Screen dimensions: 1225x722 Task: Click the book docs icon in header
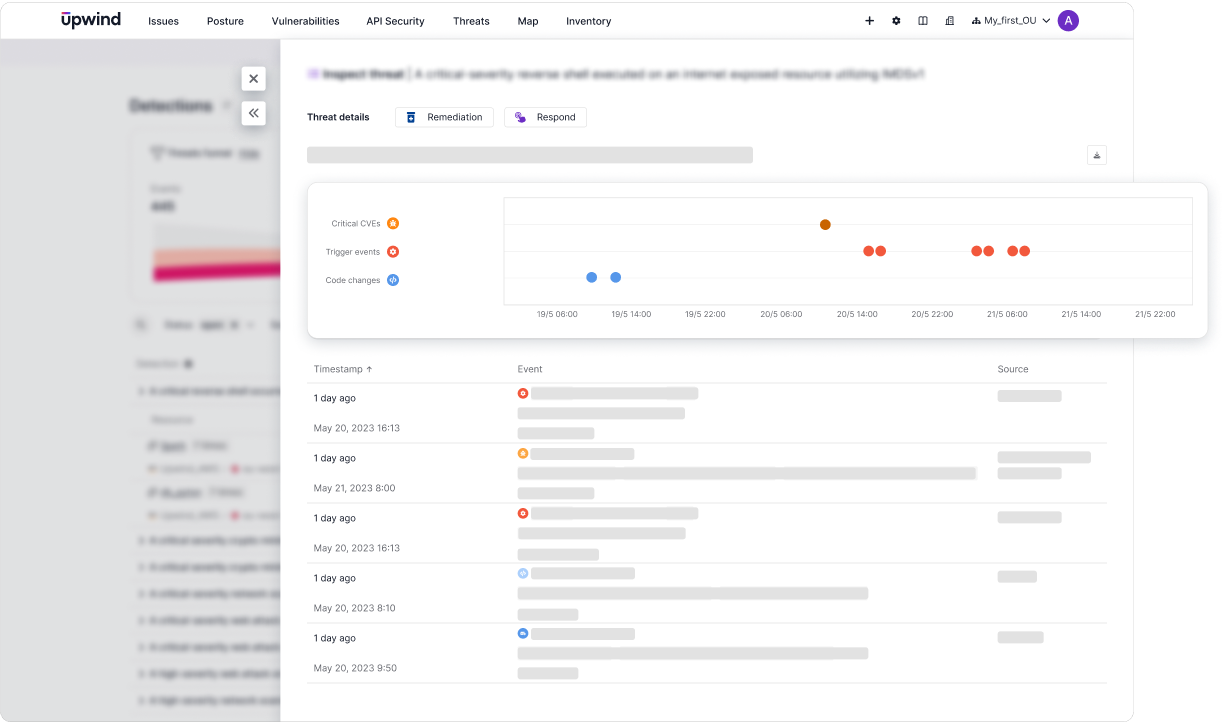pyautogui.click(x=923, y=21)
